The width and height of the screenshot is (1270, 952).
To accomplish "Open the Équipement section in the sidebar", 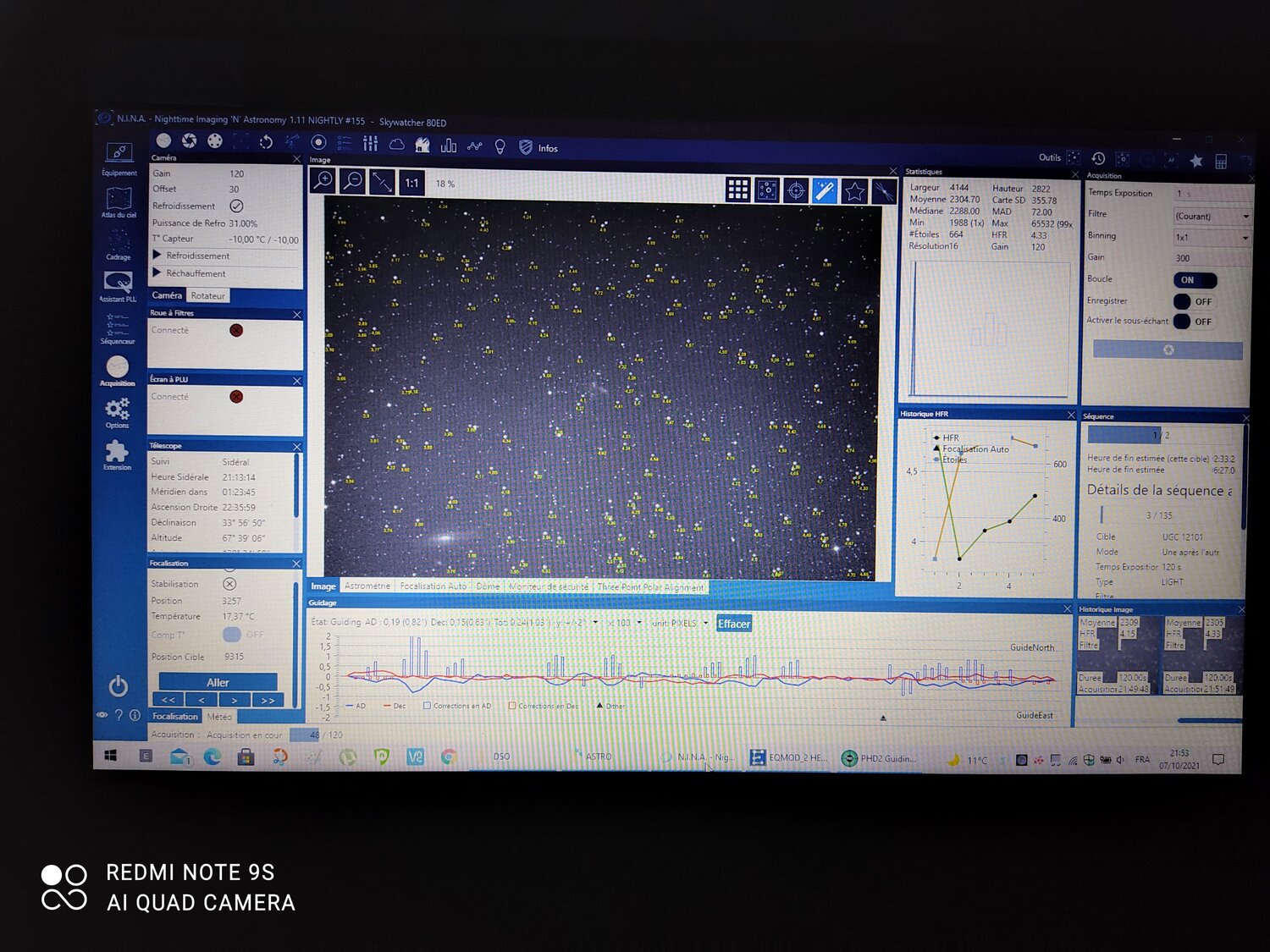I will click(x=119, y=158).
